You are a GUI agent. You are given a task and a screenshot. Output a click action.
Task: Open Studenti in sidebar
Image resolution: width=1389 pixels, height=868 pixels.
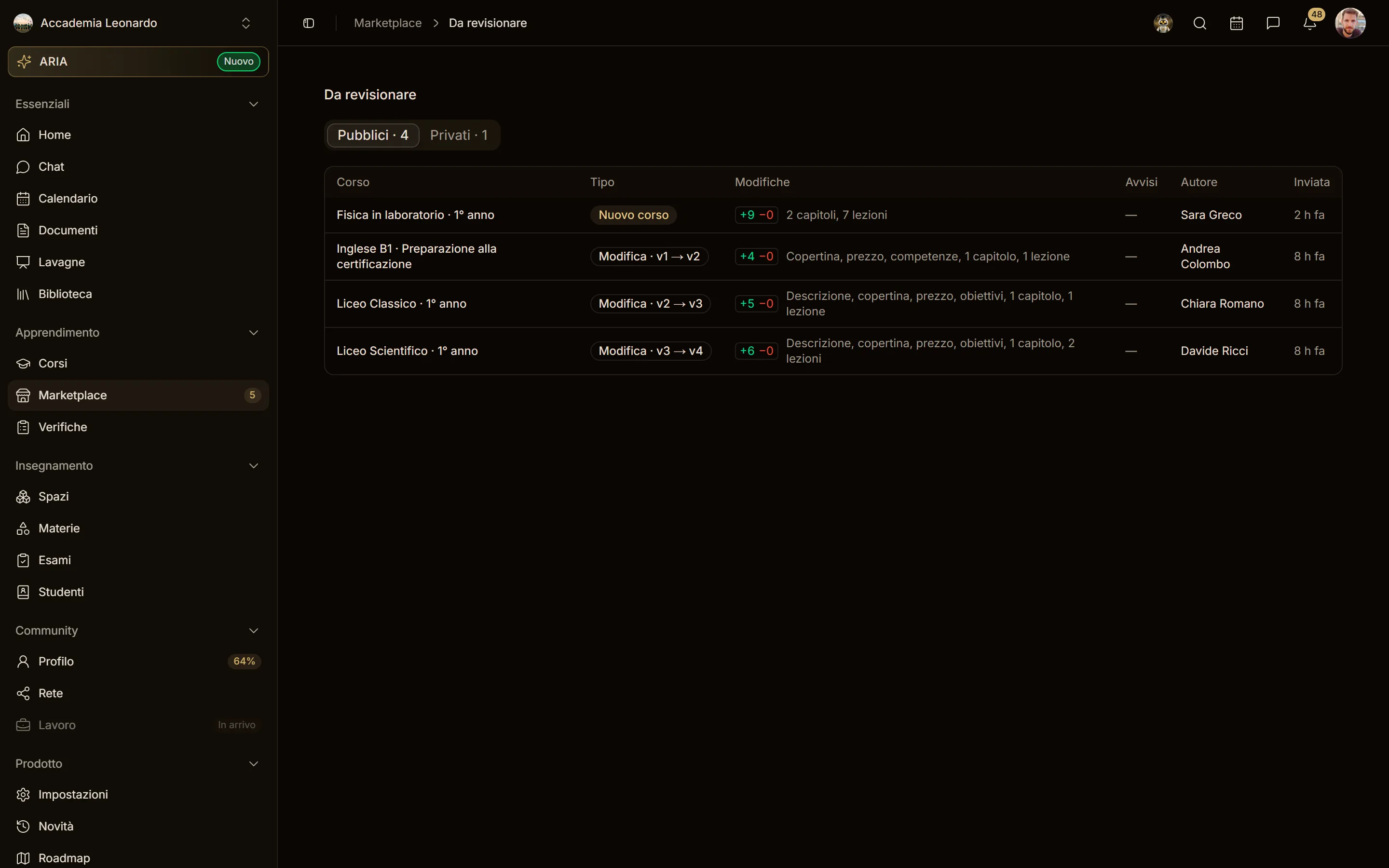[138, 592]
